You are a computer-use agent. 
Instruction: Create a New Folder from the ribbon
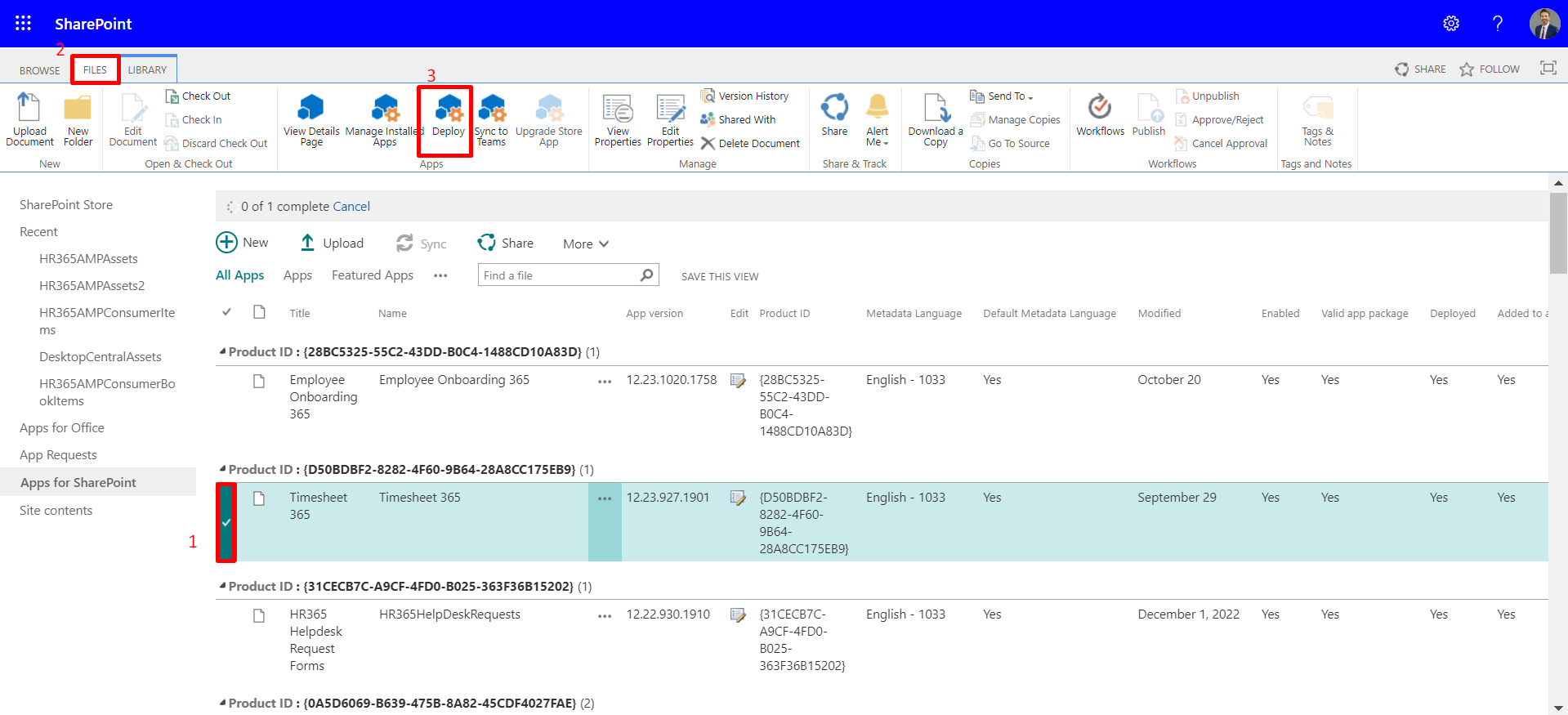click(78, 120)
